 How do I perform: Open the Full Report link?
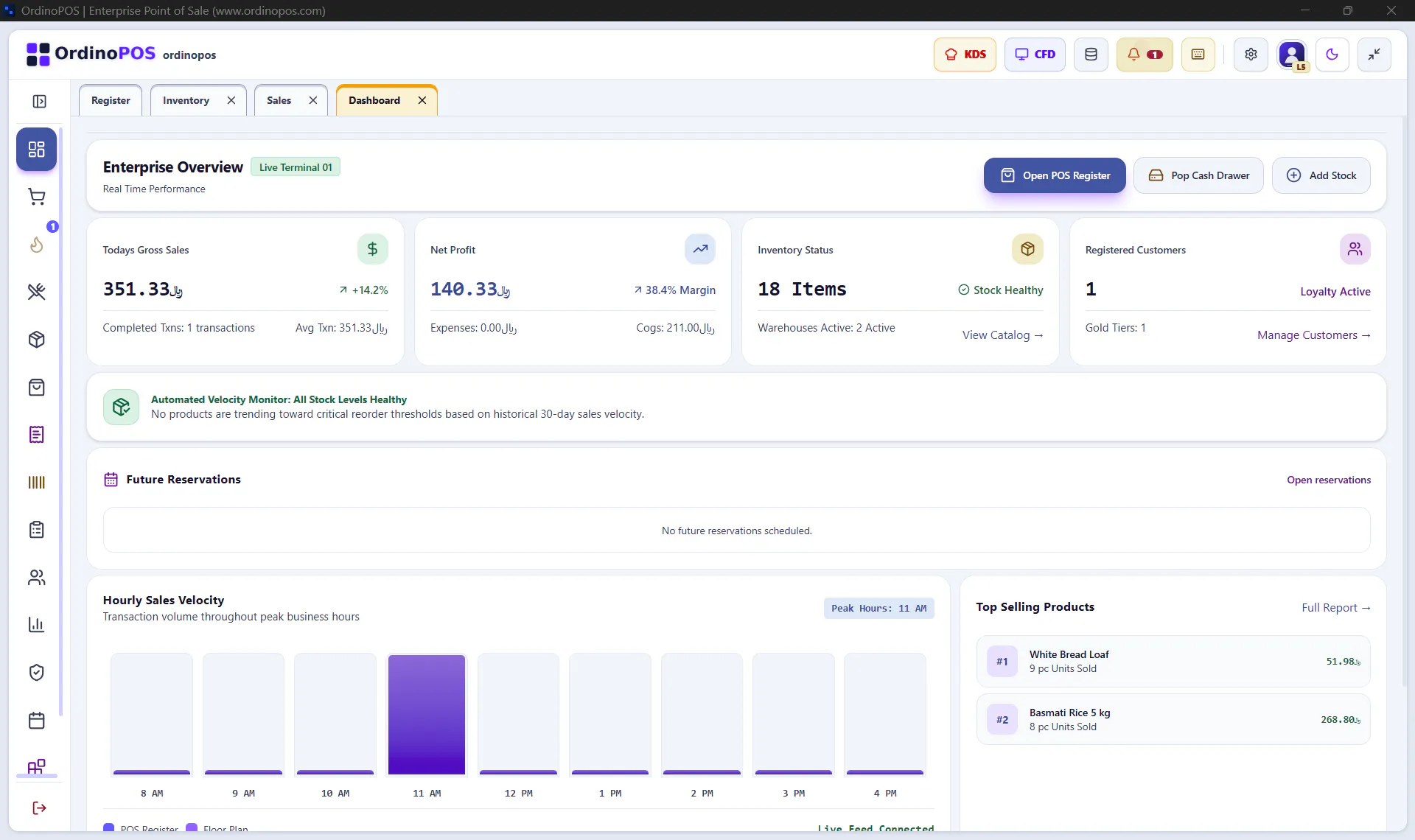coord(1336,608)
